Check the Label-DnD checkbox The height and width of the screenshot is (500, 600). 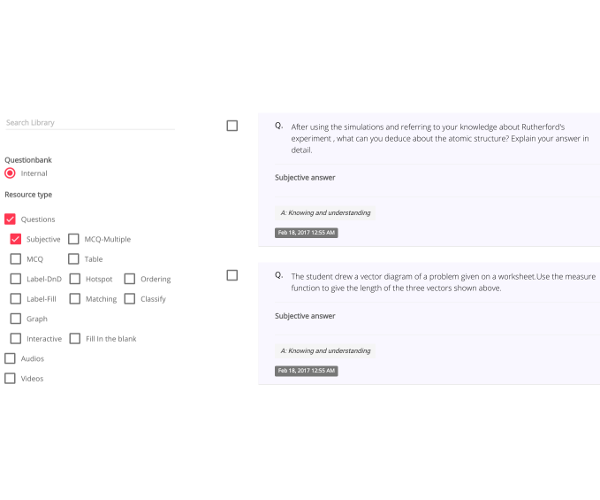(15, 279)
